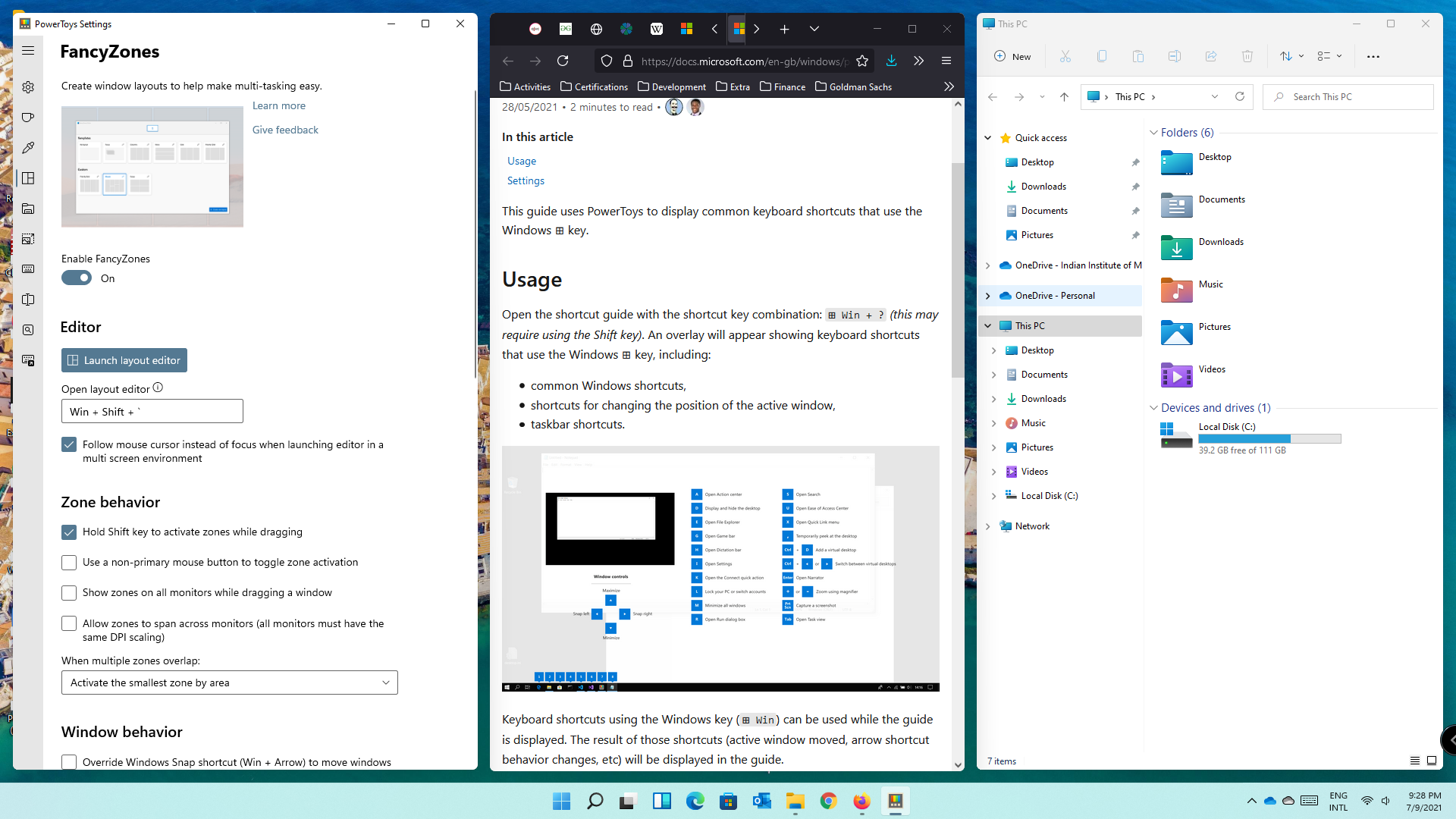Expand This PC folder tree

pyautogui.click(x=988, y=325)
